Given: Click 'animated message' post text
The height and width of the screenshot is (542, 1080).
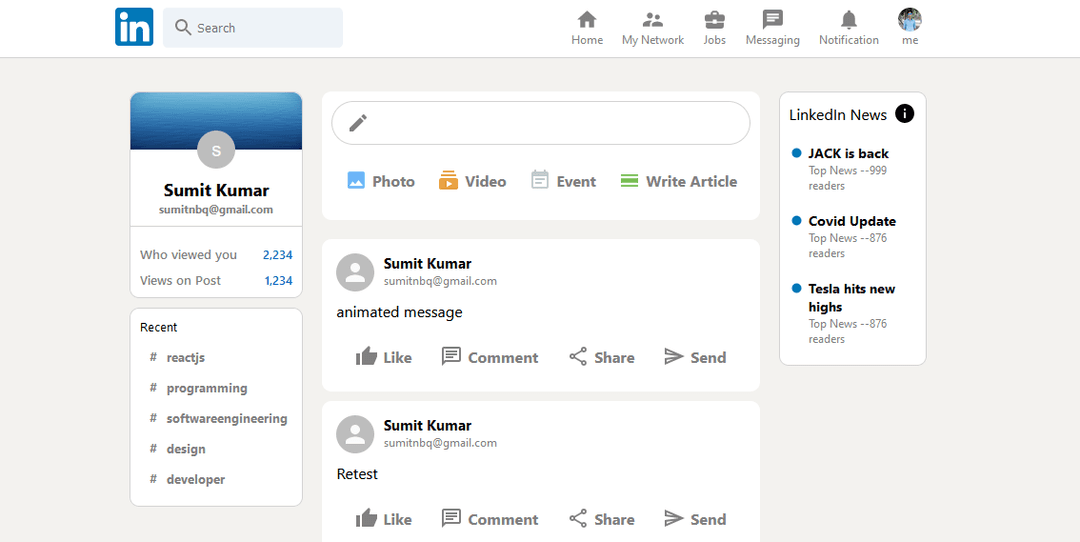Looking at the screenshot, I should click(399, 312).
